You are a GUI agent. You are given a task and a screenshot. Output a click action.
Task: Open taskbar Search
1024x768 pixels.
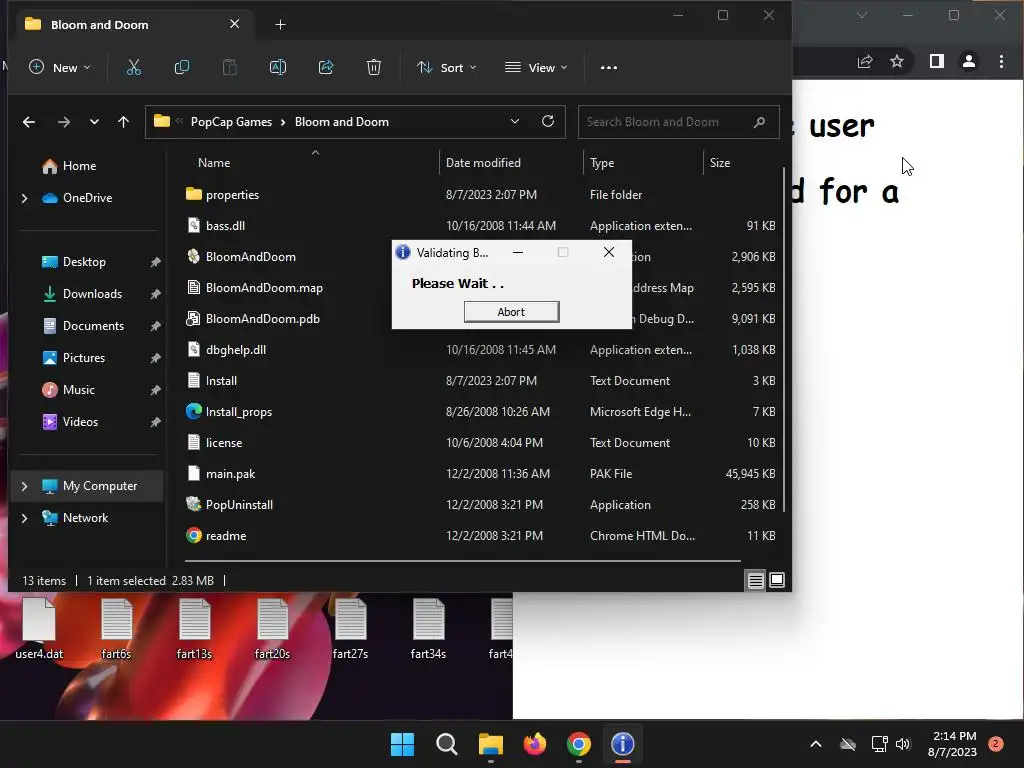447,744
